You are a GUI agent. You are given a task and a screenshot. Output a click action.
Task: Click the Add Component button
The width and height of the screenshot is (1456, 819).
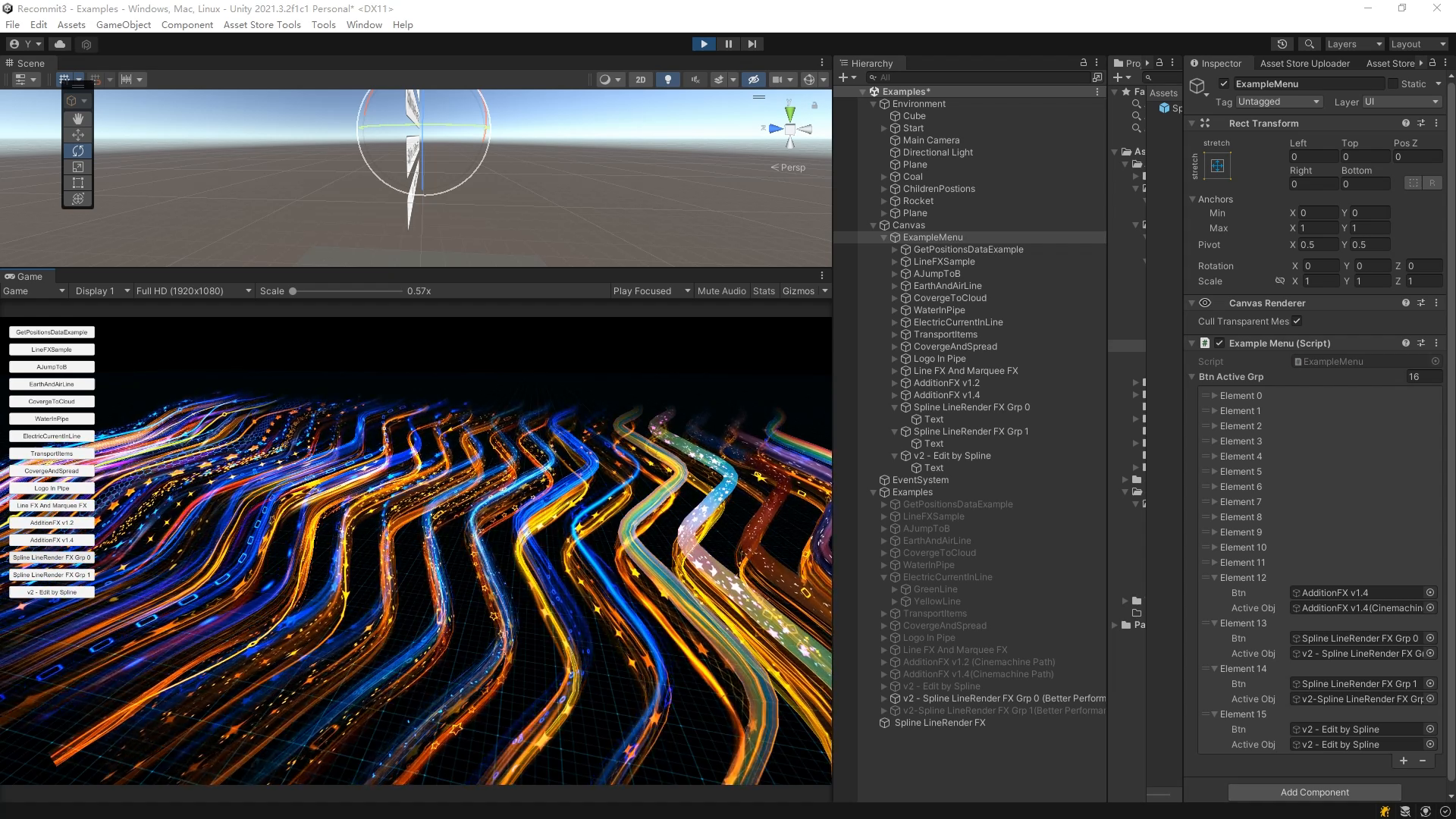(x=1314, y=792)
